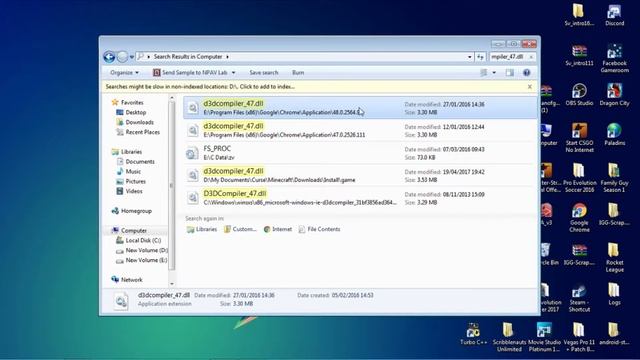The image size is (640, 360).
Task: Select D3DCompiler_47.dll in Windows winsxs folder
Action: pos(360,198)
